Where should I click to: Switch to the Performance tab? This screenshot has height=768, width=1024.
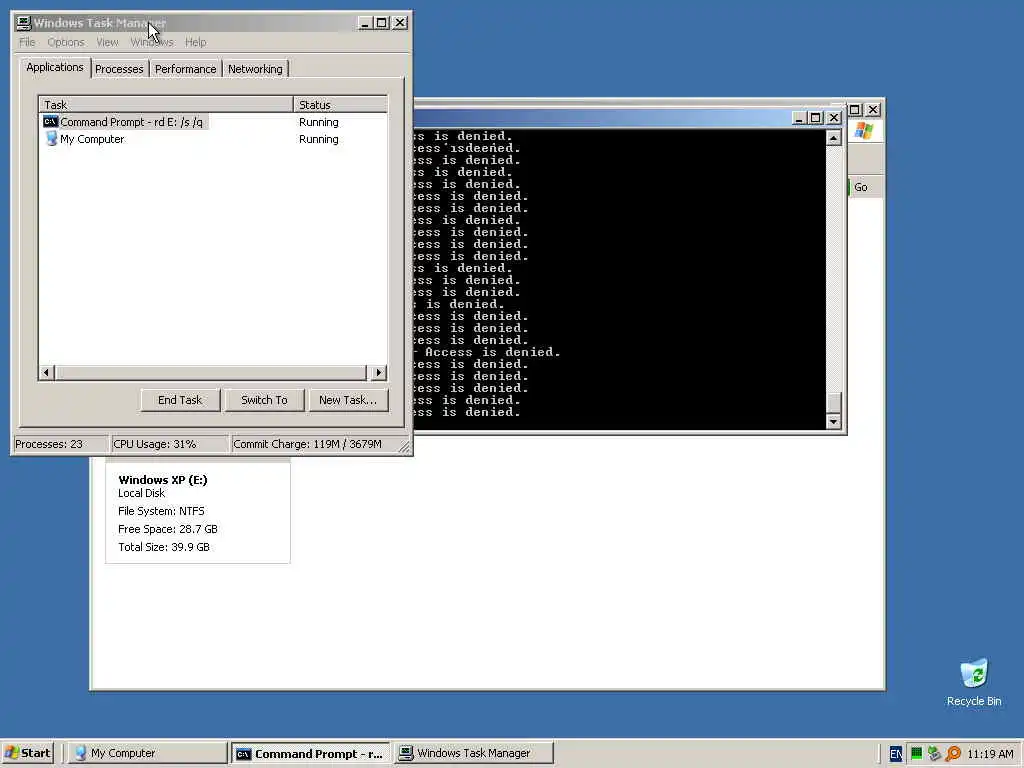185,69
